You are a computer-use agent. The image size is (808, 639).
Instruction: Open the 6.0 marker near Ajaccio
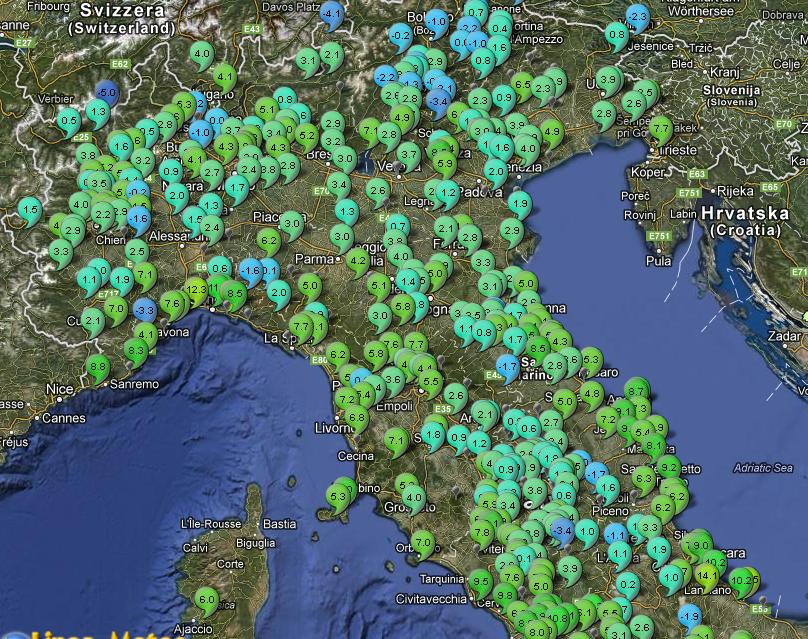tap(206, 600)
